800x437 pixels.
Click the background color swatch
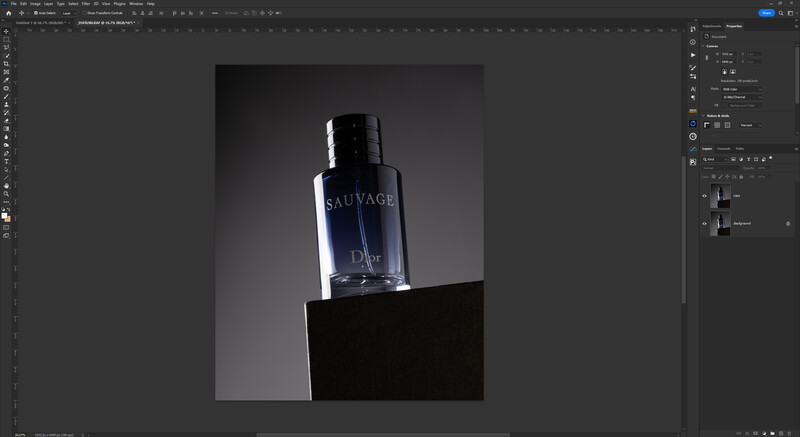point(9,219)
